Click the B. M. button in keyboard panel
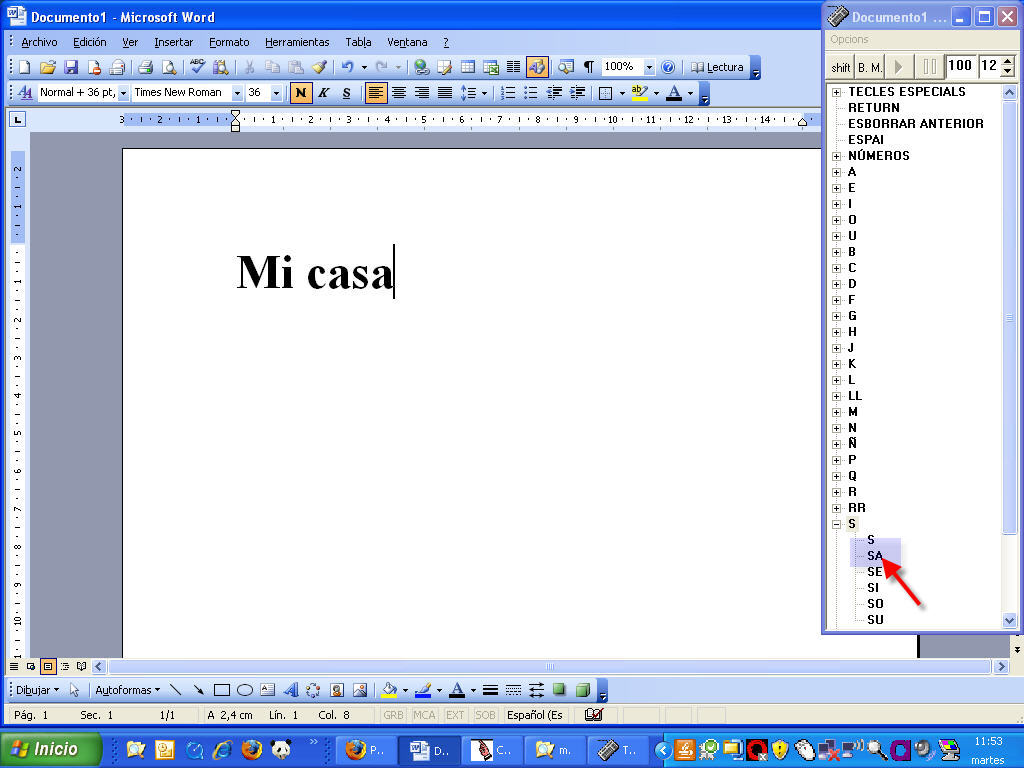The image size is (1024, 768). pyautogui.click(x=870, y=67)
